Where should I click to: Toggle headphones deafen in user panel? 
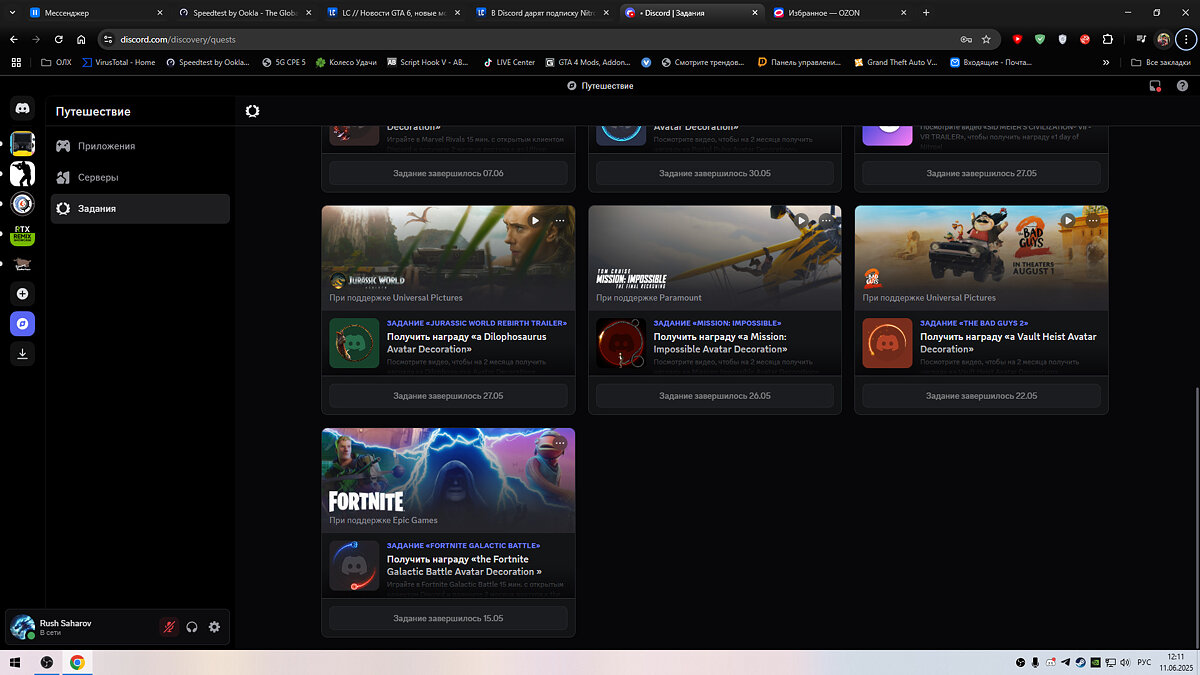192,627
